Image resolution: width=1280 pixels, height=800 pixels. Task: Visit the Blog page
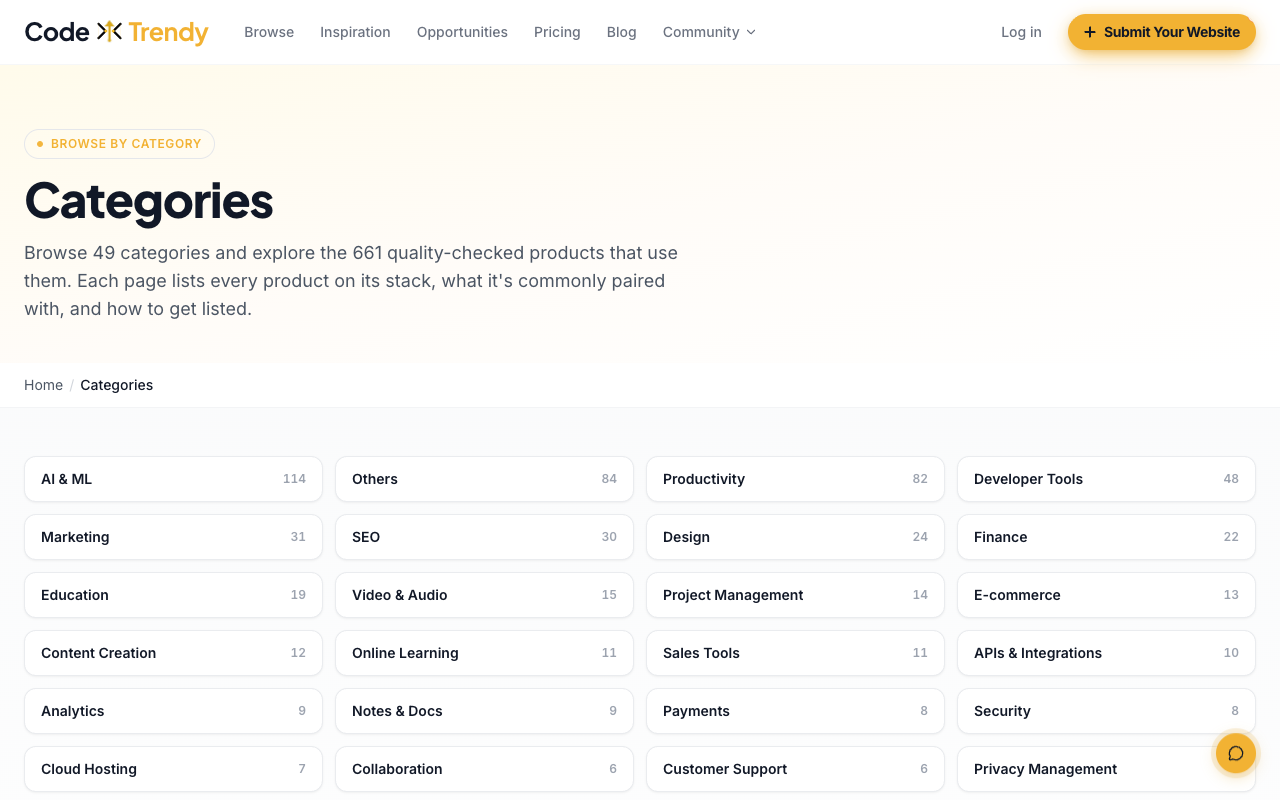[622, 32]
